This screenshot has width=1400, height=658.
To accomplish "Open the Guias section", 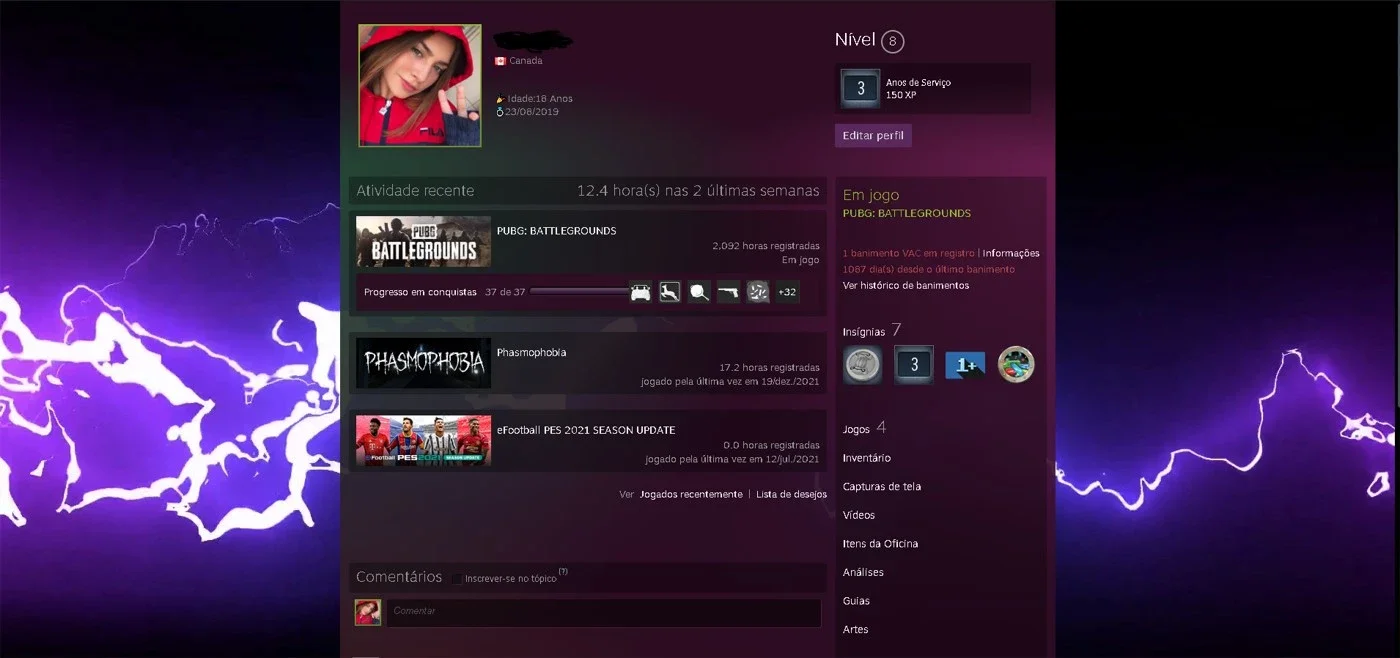I will (x=856, y=601).
